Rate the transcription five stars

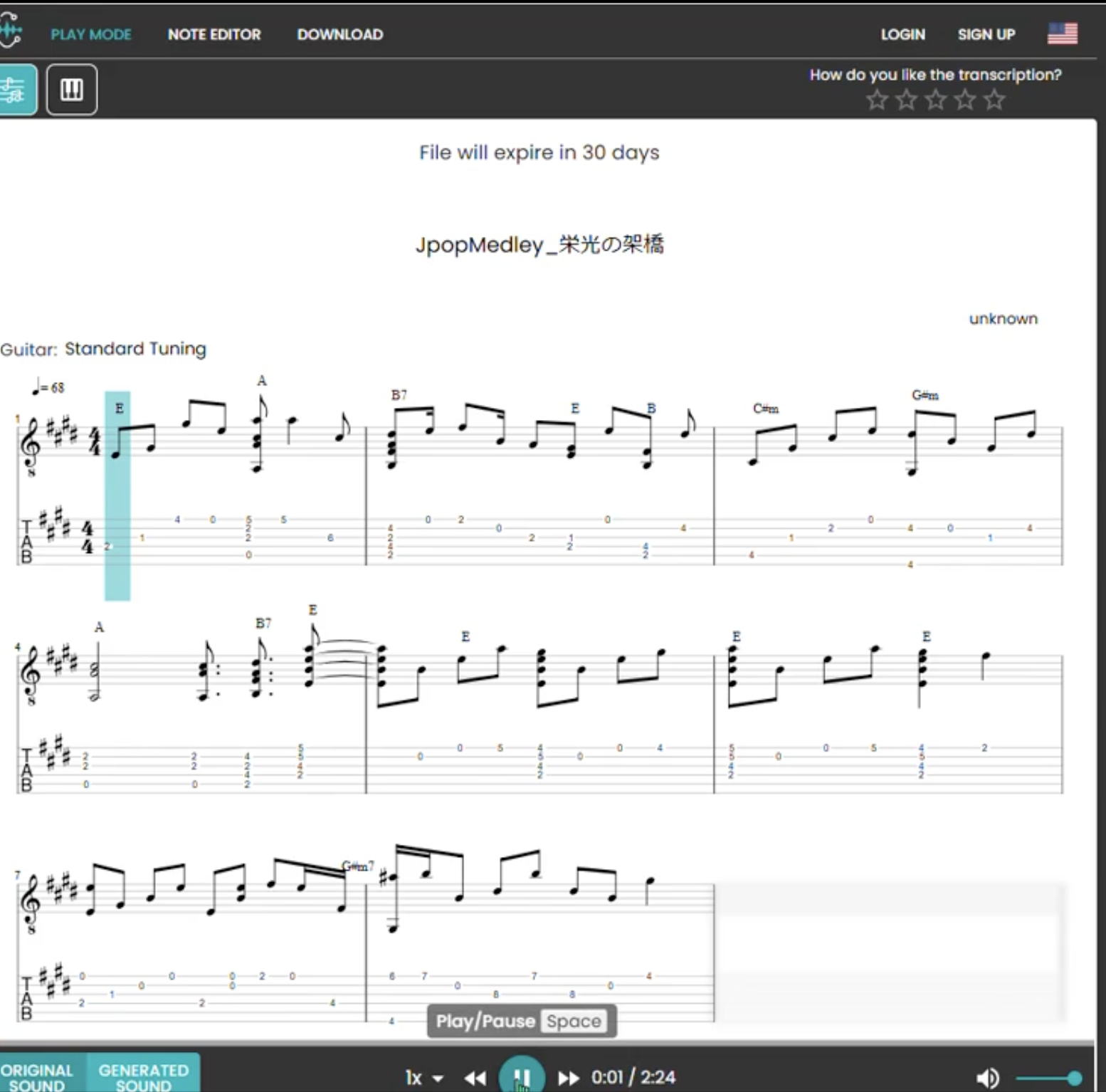994,100
